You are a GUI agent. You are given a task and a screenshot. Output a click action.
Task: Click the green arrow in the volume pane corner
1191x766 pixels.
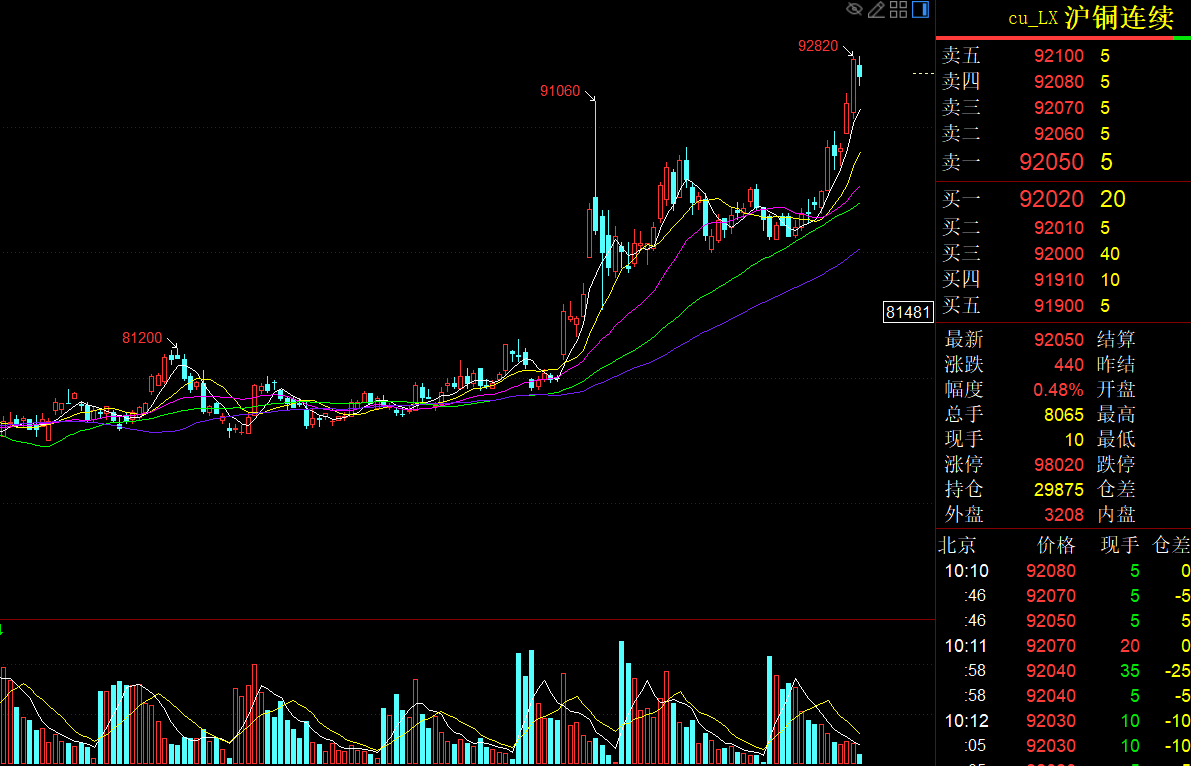click(x=2, y=630)
